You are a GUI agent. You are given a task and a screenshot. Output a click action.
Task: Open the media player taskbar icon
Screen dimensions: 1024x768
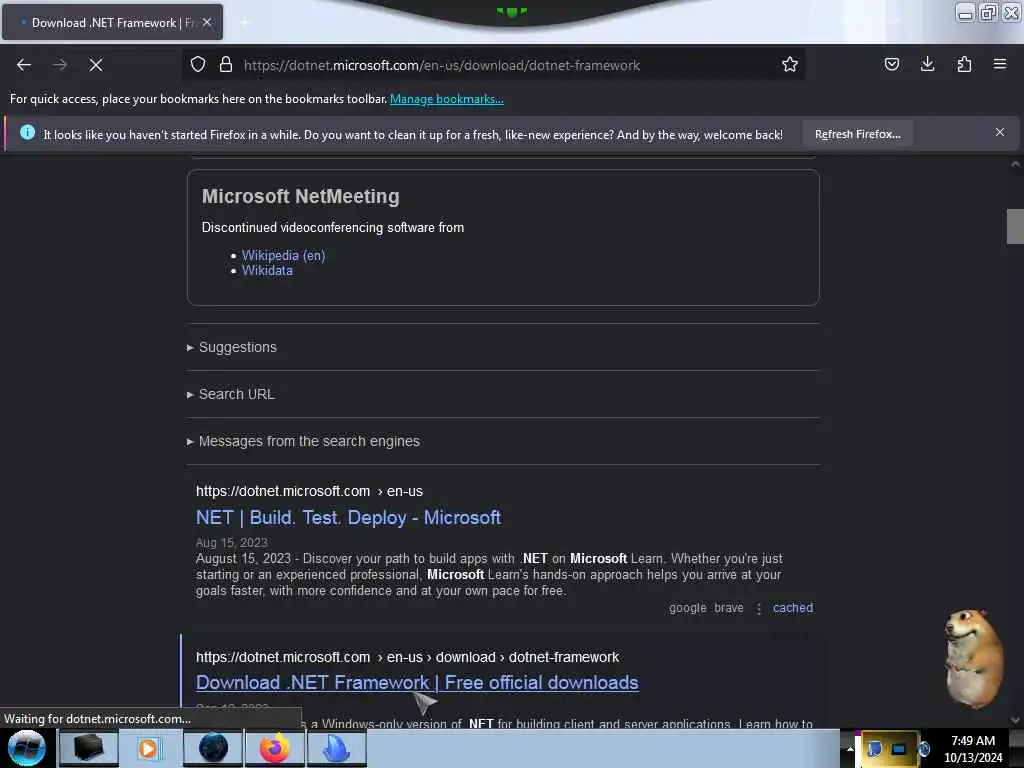coord(150,748)
